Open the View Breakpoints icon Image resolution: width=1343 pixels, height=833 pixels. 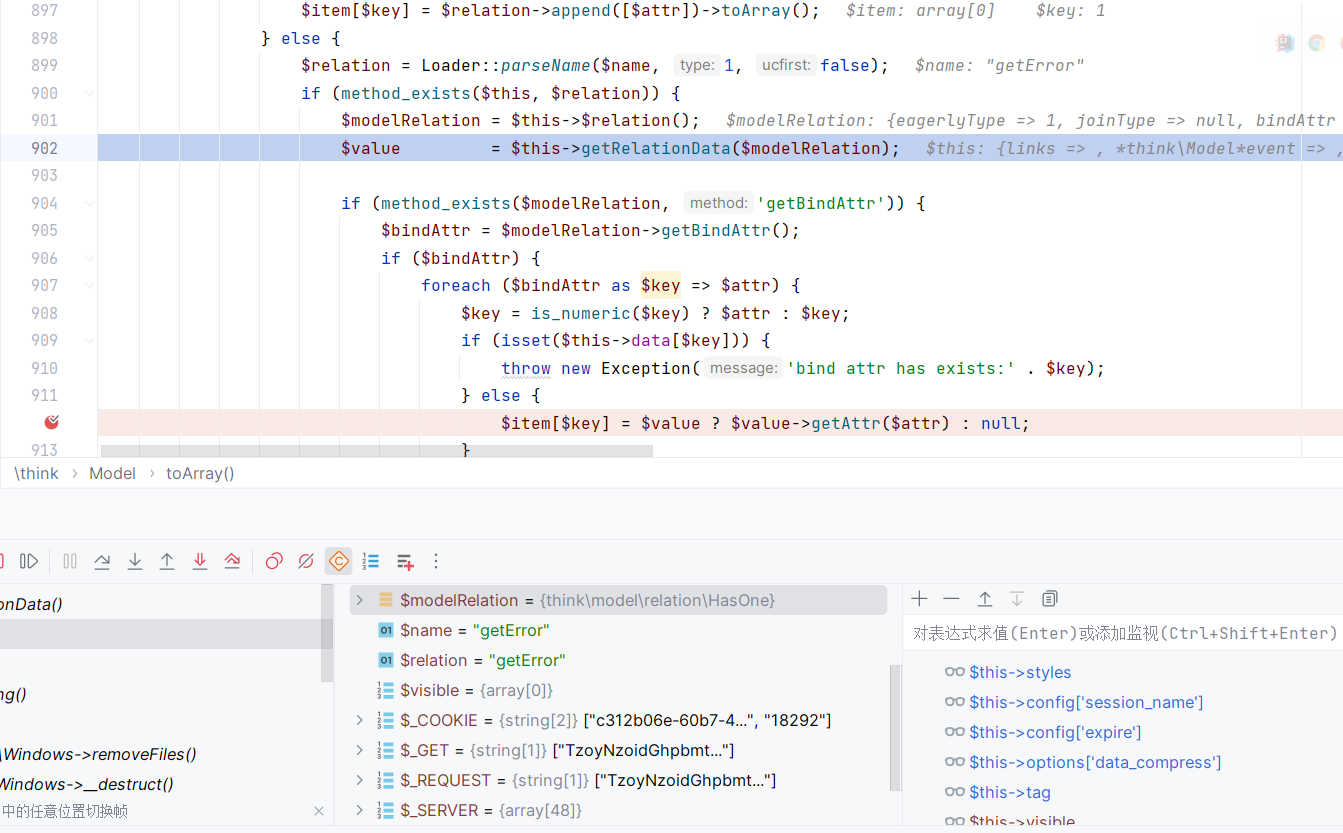coord(274,561)
